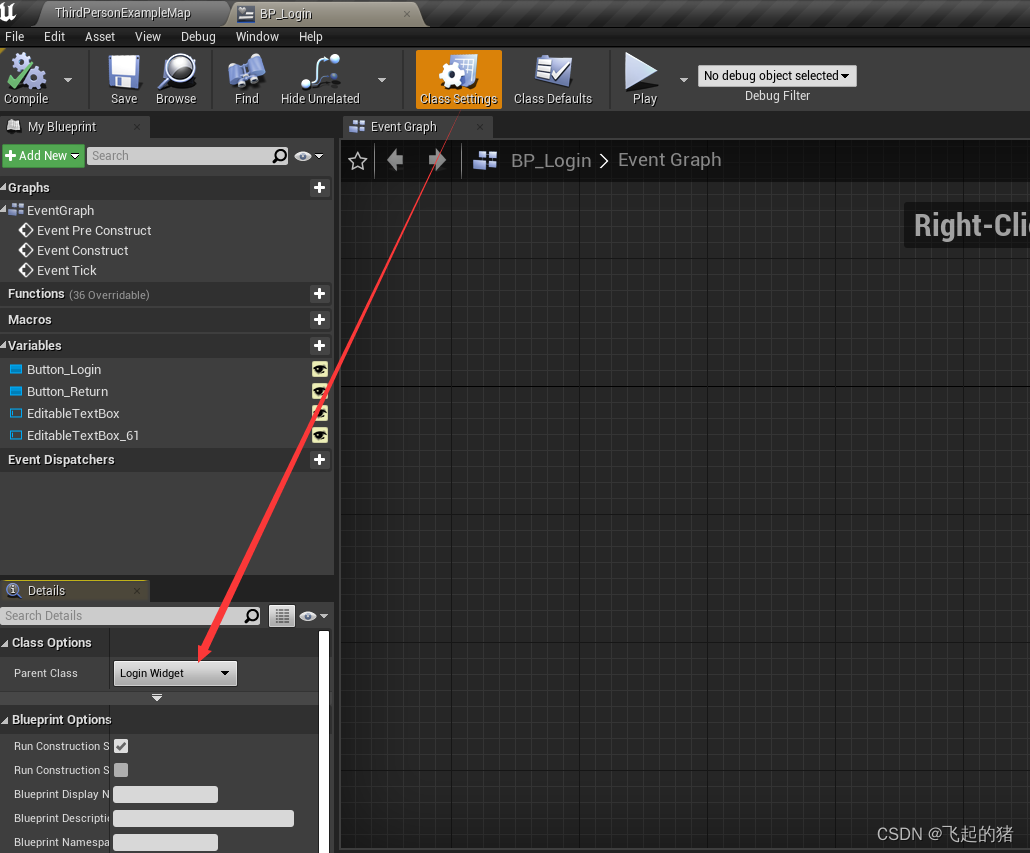The height and width of the screenshot is (853, 1030).
Task: Add a new Variable with the plus button
Action: [319, 345]
